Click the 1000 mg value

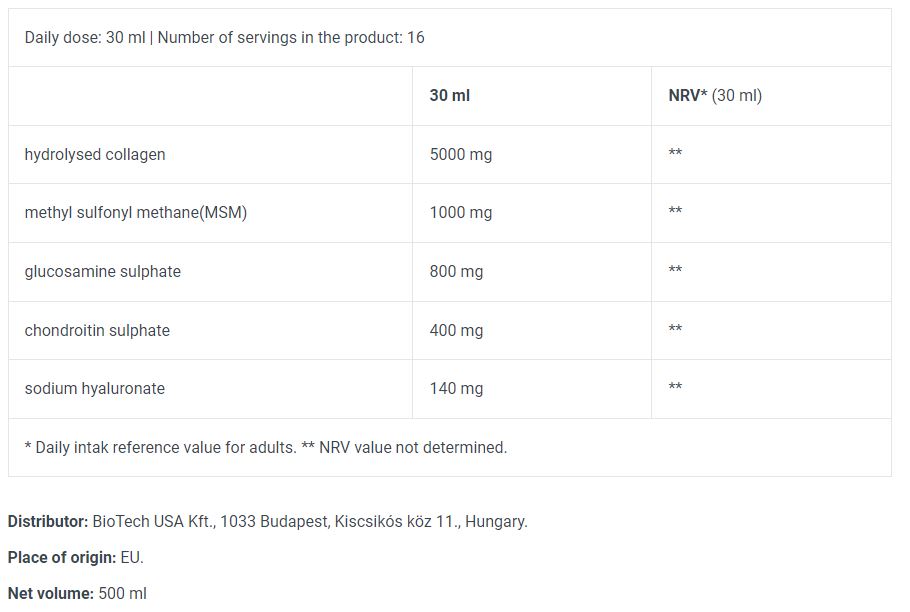460,213
